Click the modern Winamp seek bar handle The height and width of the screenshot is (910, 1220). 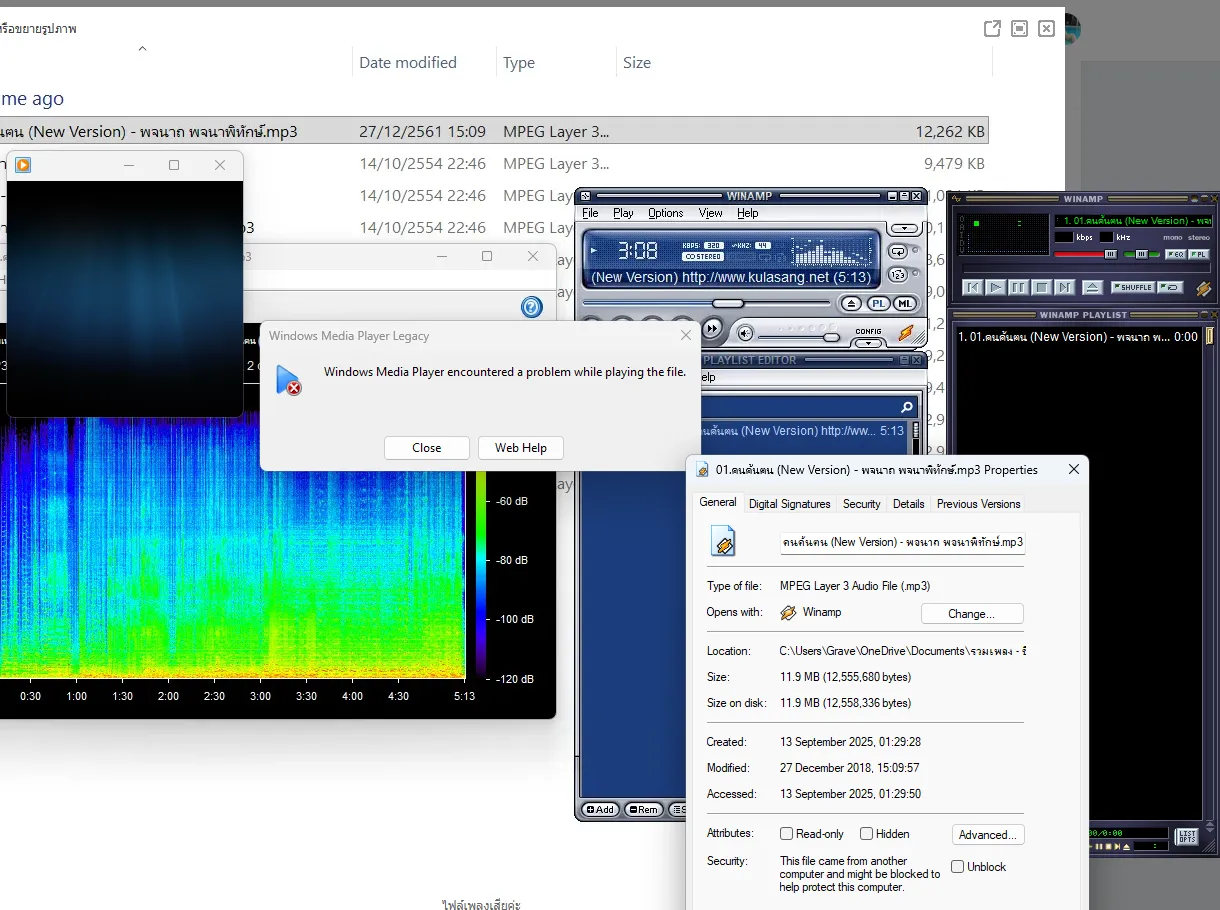(x=728, y=303)
